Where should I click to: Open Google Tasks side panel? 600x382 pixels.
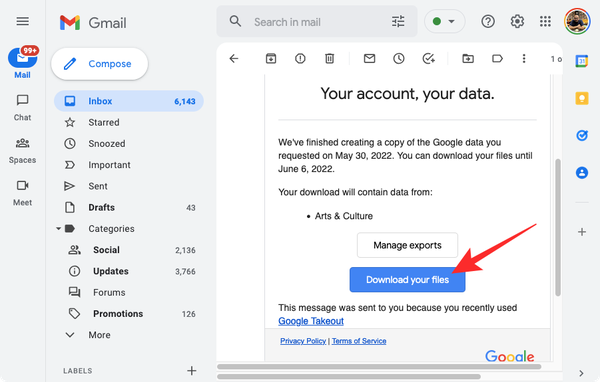(582, 135)
